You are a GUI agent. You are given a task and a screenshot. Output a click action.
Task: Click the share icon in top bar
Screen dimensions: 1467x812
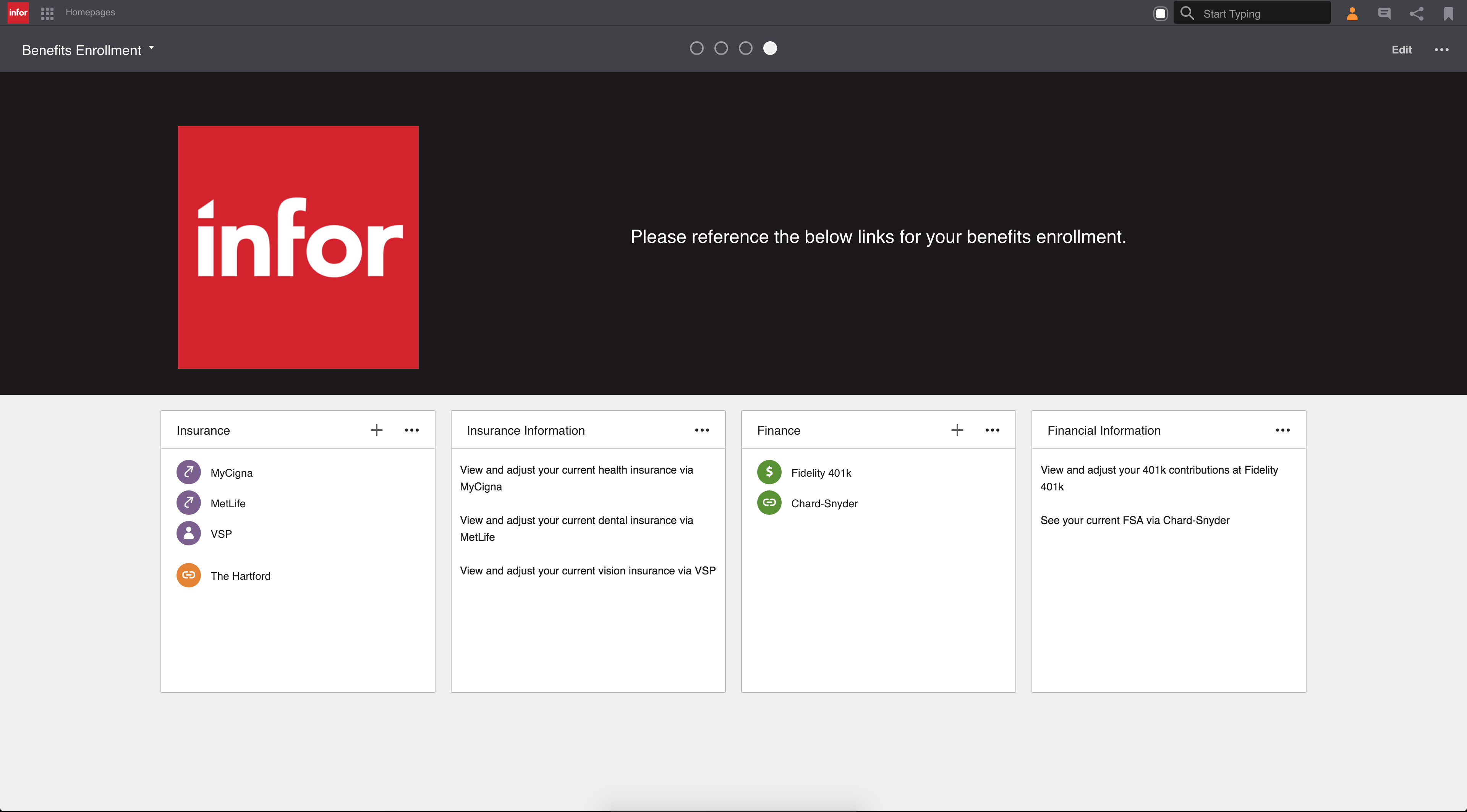[x=1416, y=14]
